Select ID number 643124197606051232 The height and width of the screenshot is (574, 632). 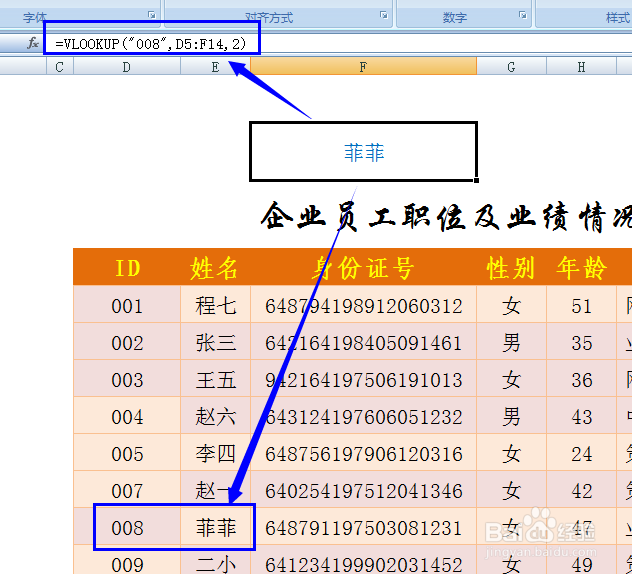(363, 416)
